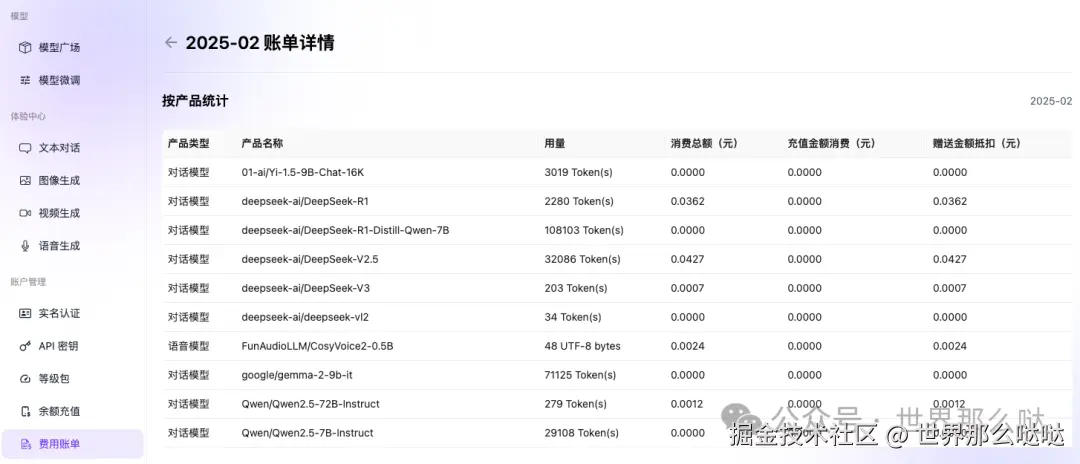Click the 等级包 gauge icon

25,379
